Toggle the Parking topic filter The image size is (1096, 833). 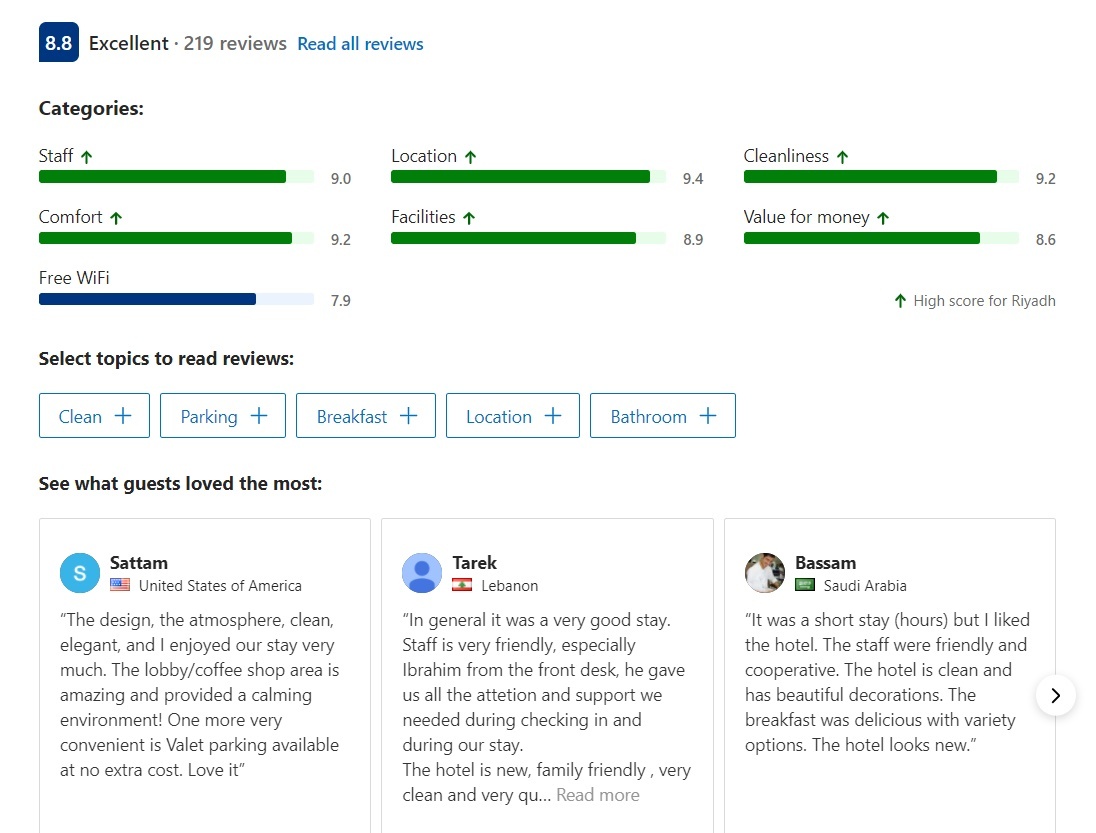[223, 416]
